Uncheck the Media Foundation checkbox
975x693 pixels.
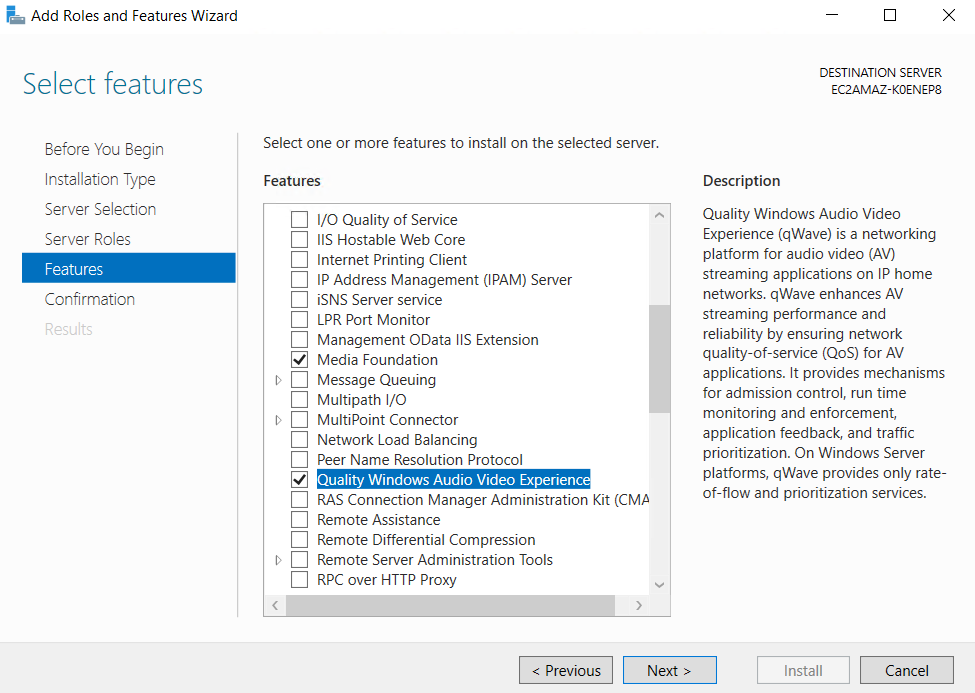pos(300,360)
